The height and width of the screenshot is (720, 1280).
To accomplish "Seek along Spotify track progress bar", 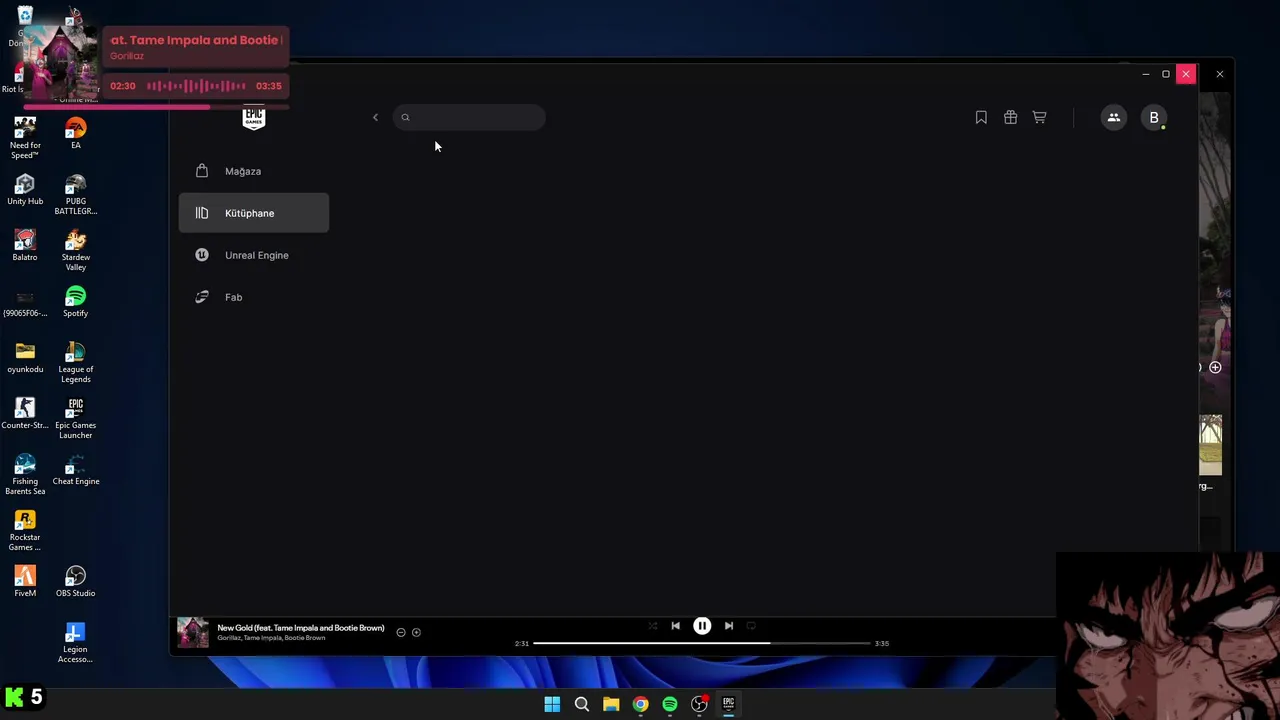I will (x=701, y=643).
